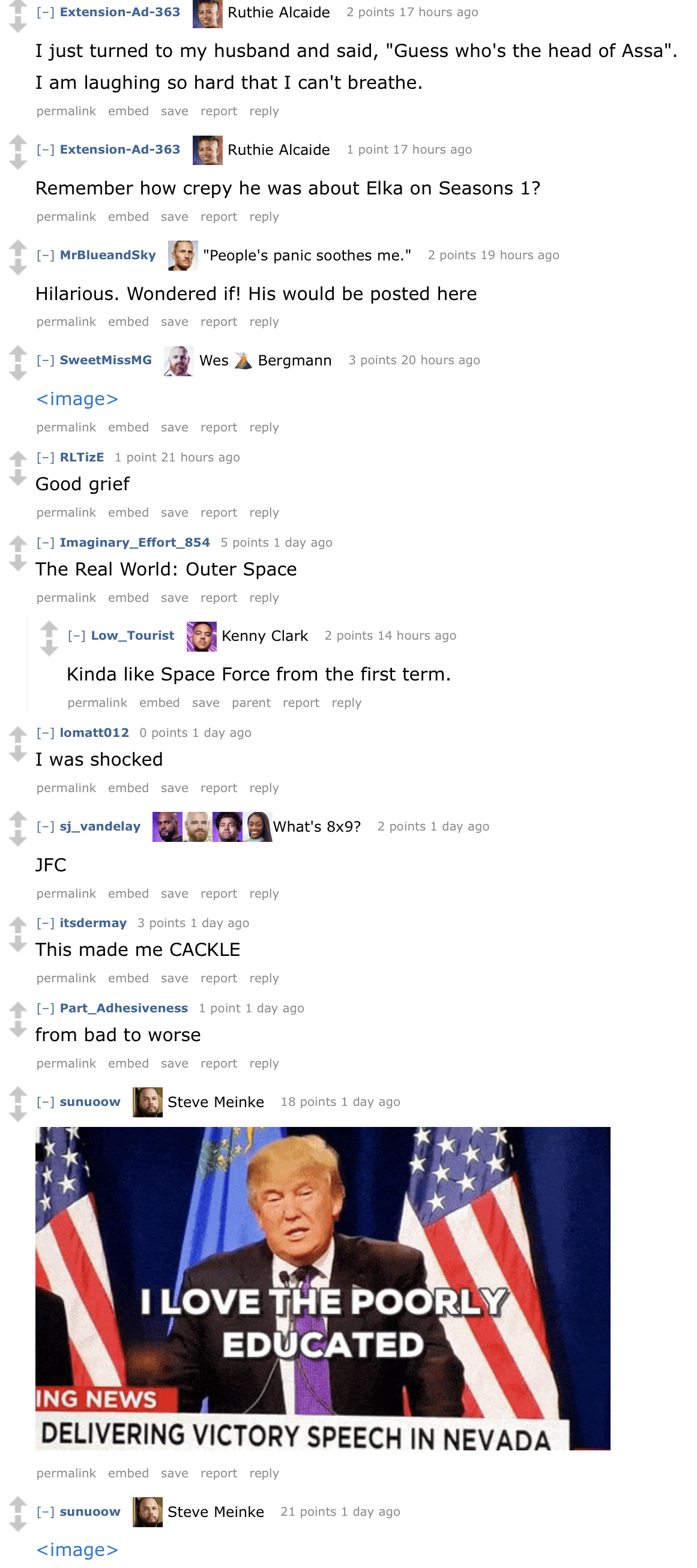Viewport: 697px width, 1568px height.
Task: Report the I was shocked comment
Action: [219, 788]
